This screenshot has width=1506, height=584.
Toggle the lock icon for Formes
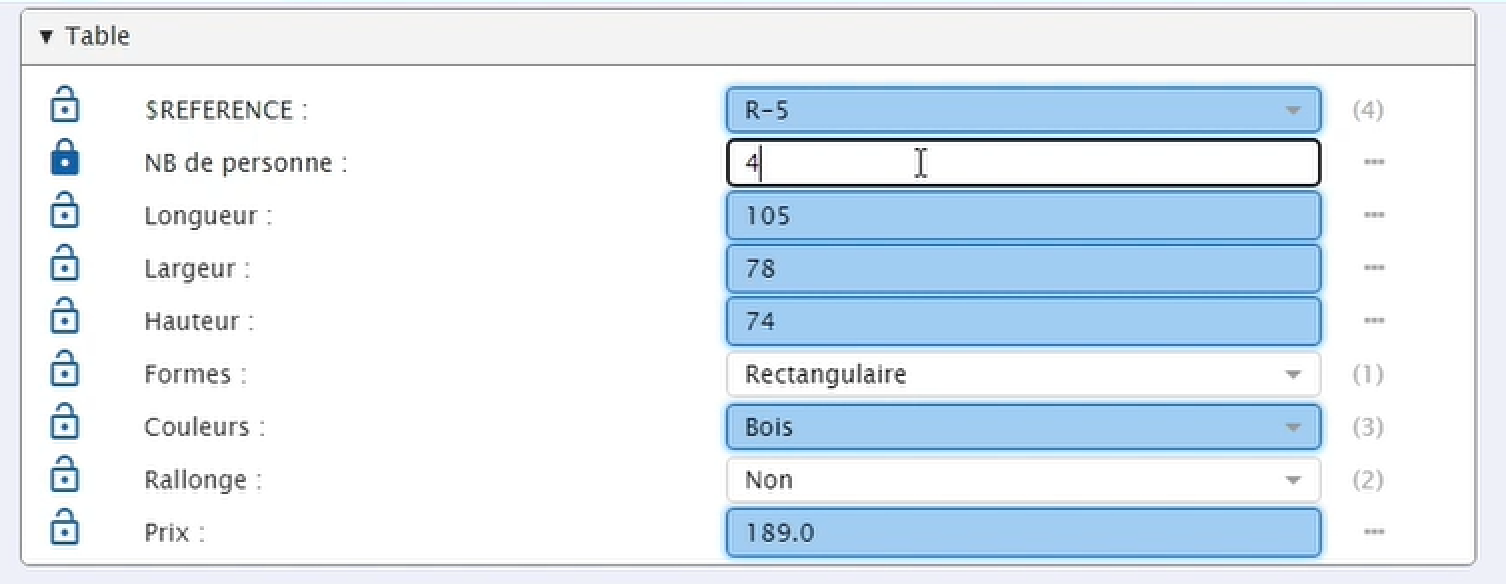click(65, 370)
